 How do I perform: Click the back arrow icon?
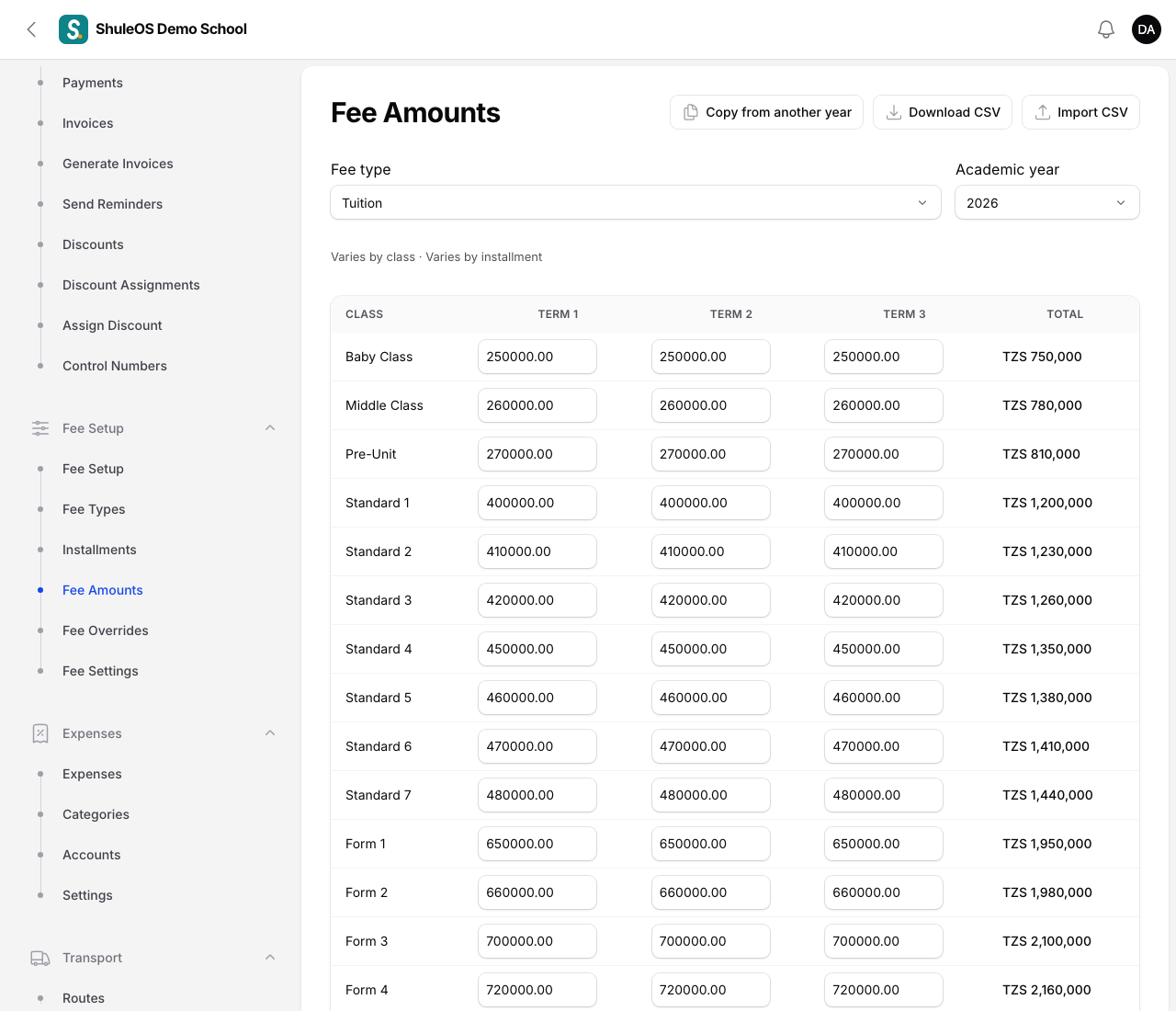(x=31, y=29)
